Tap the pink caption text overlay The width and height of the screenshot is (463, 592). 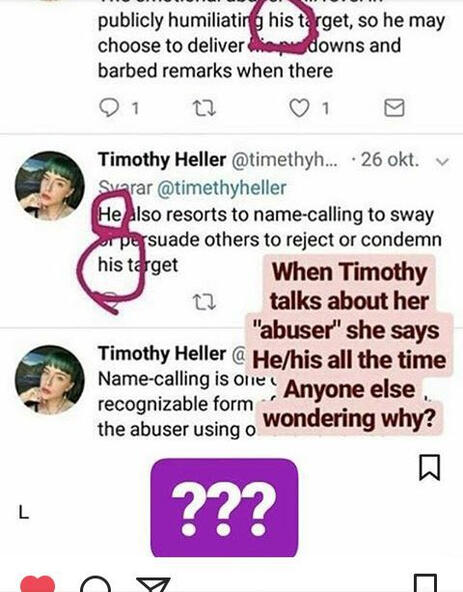click(x=349, y=345)
